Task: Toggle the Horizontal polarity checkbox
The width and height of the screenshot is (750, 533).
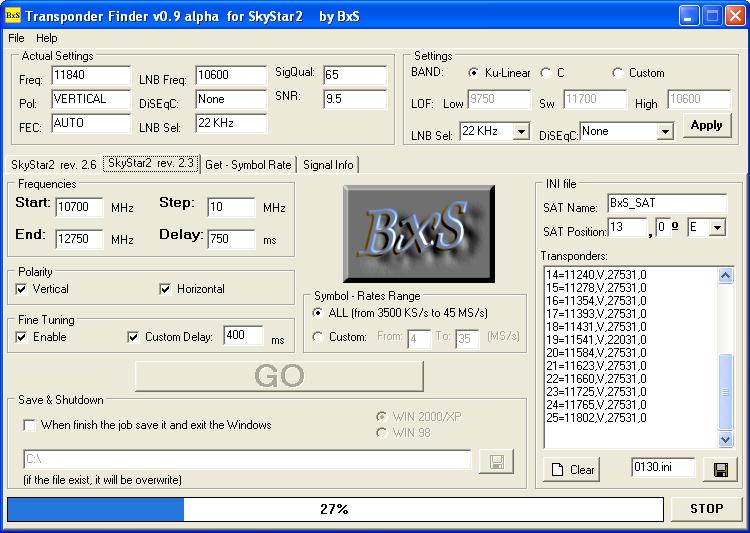Action: [165, 289]
